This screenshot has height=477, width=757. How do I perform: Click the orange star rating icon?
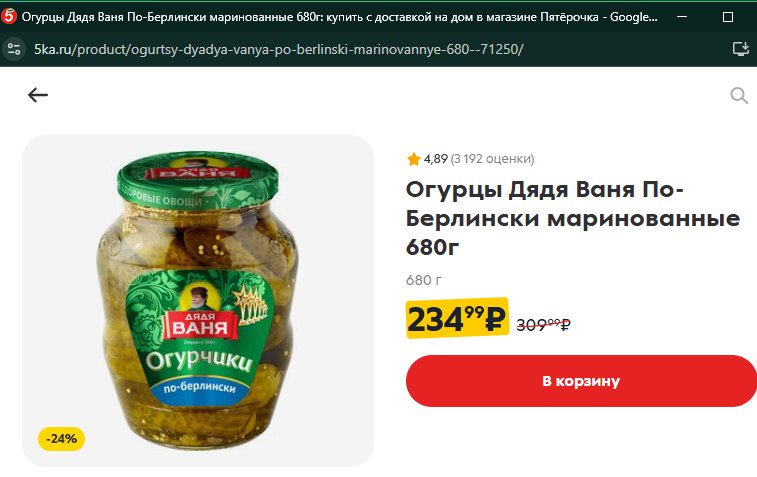pyautogui.click(x=413, y=159)
